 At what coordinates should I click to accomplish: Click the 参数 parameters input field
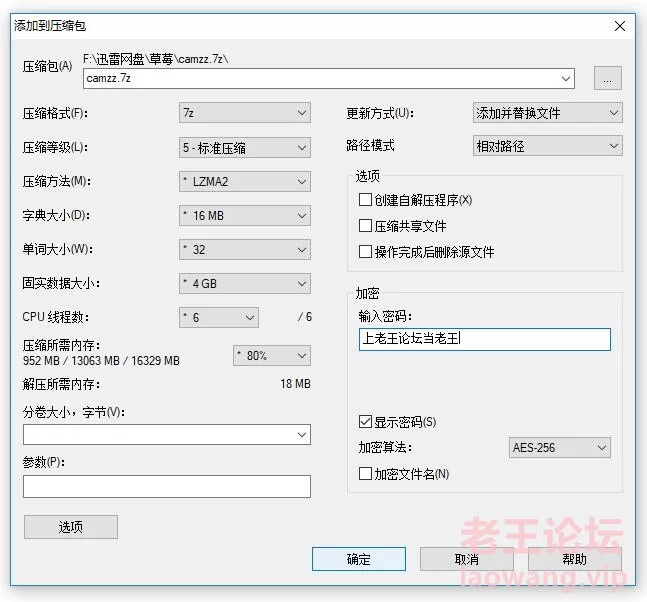(x=167, y=486)
